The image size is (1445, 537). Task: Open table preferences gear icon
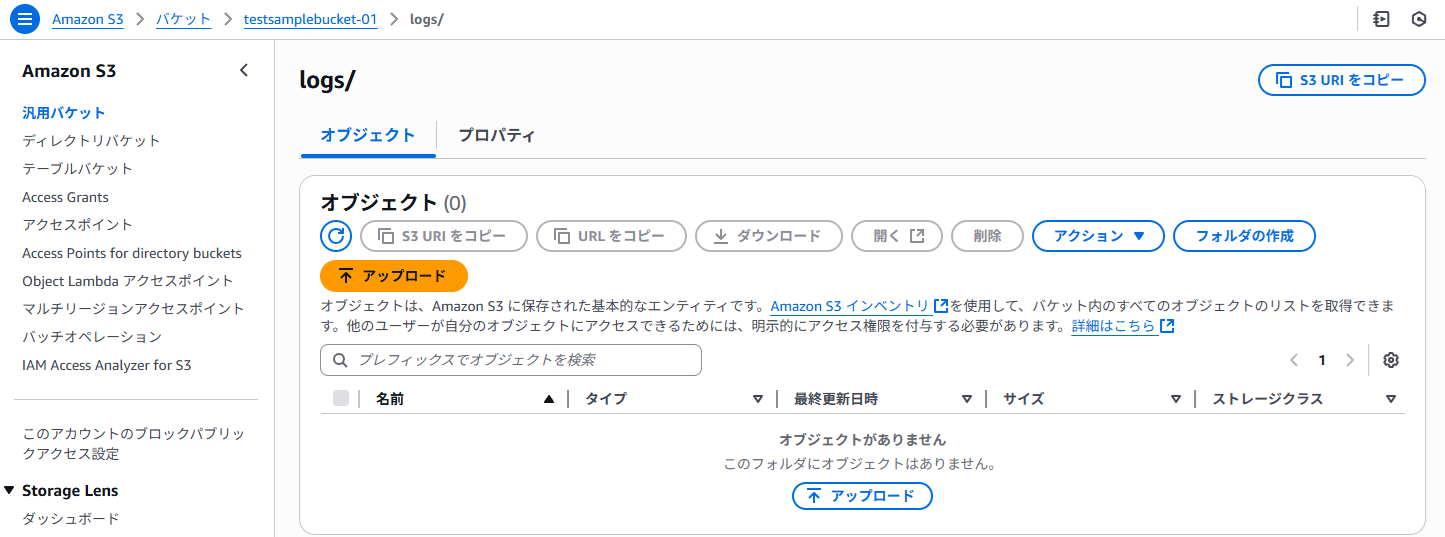tap(1390, 360)
